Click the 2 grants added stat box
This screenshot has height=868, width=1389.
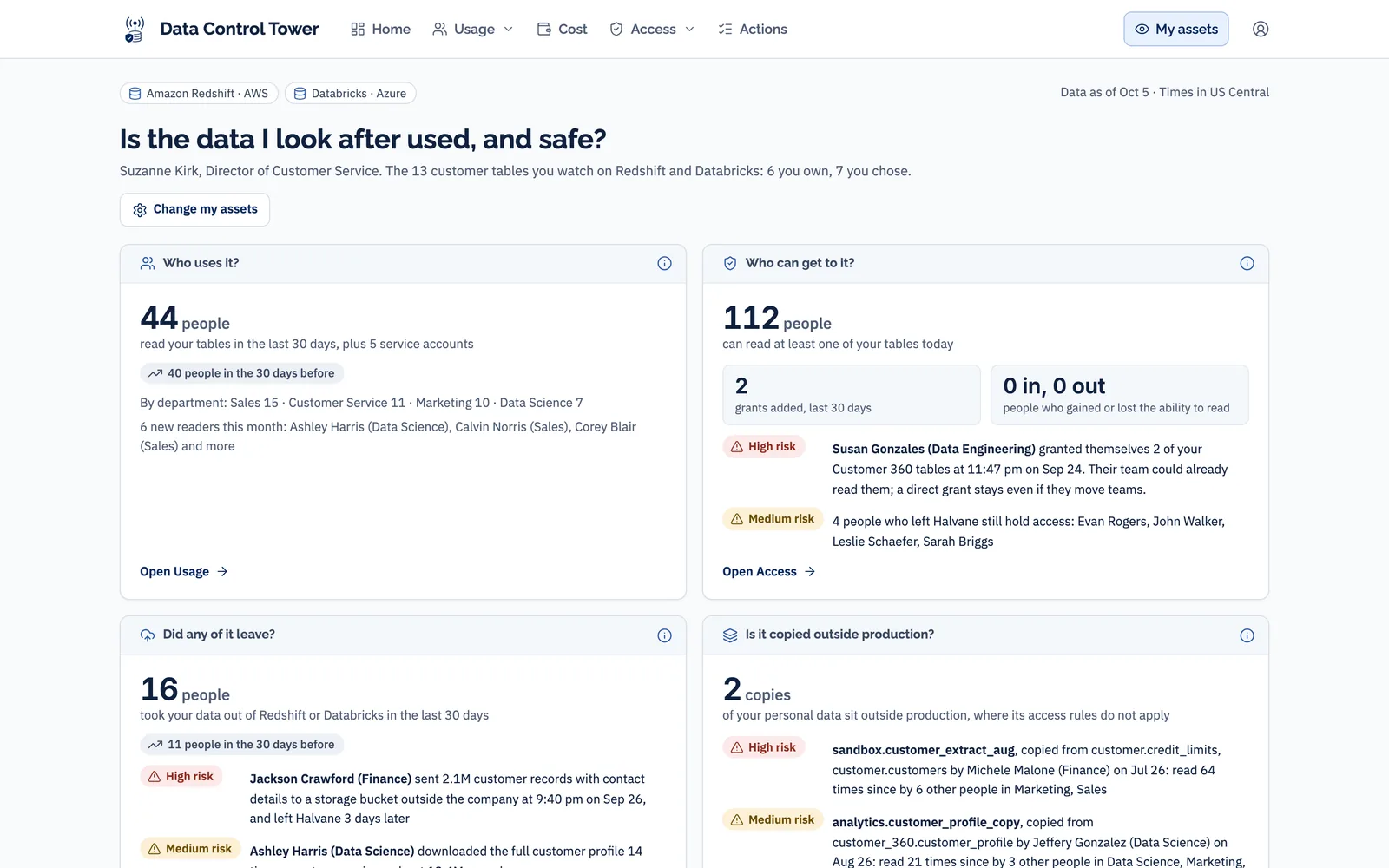pyautogui.click(x=852, y=395)
